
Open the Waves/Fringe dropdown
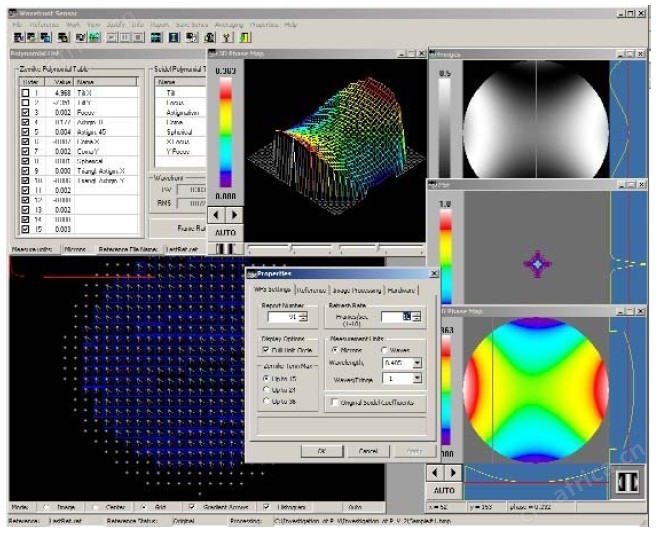(x=417, y=378)
